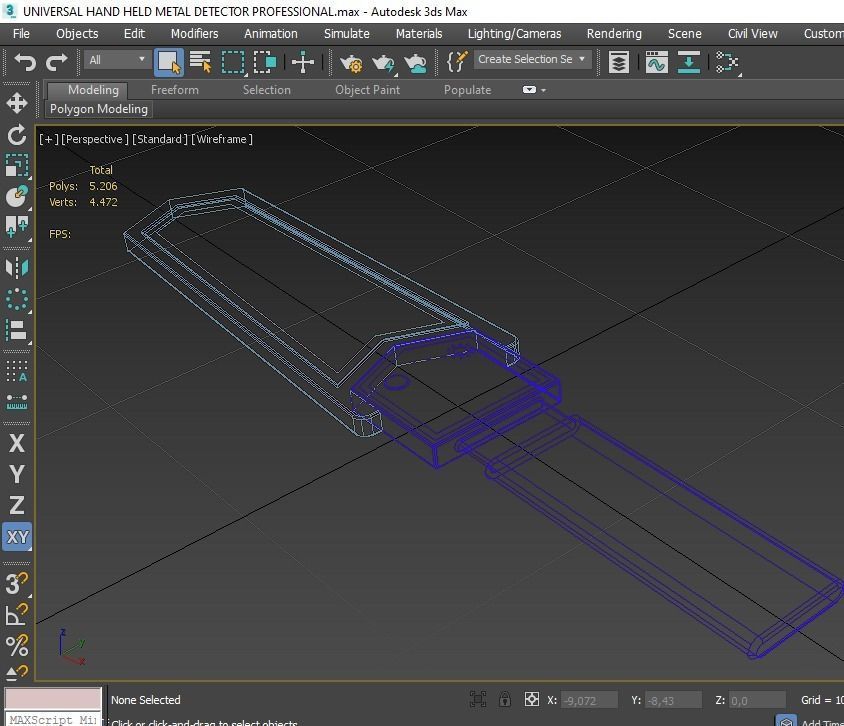Click the icon below the Place tool

17,227
